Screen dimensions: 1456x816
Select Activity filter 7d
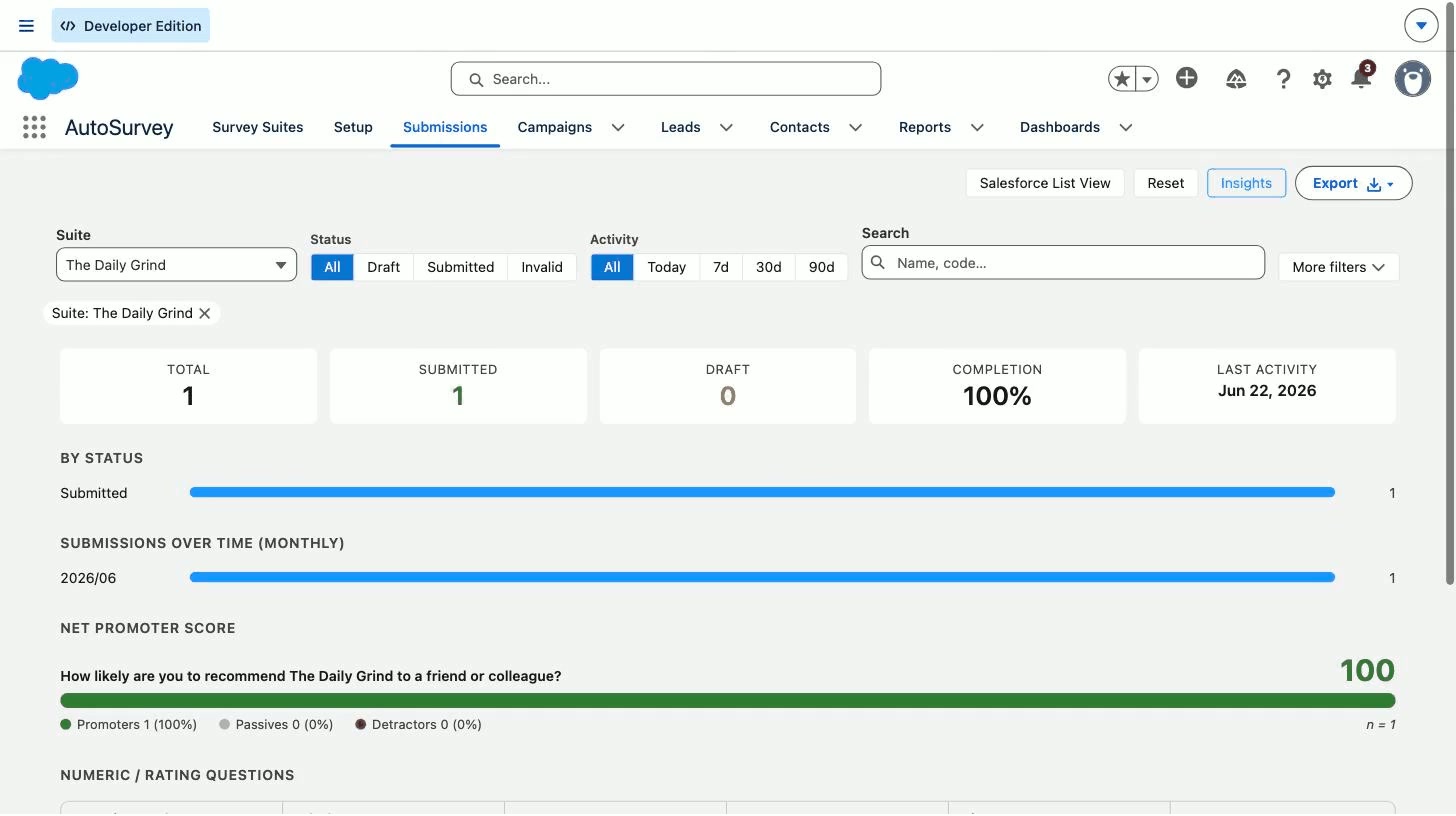tap(721, 267)
